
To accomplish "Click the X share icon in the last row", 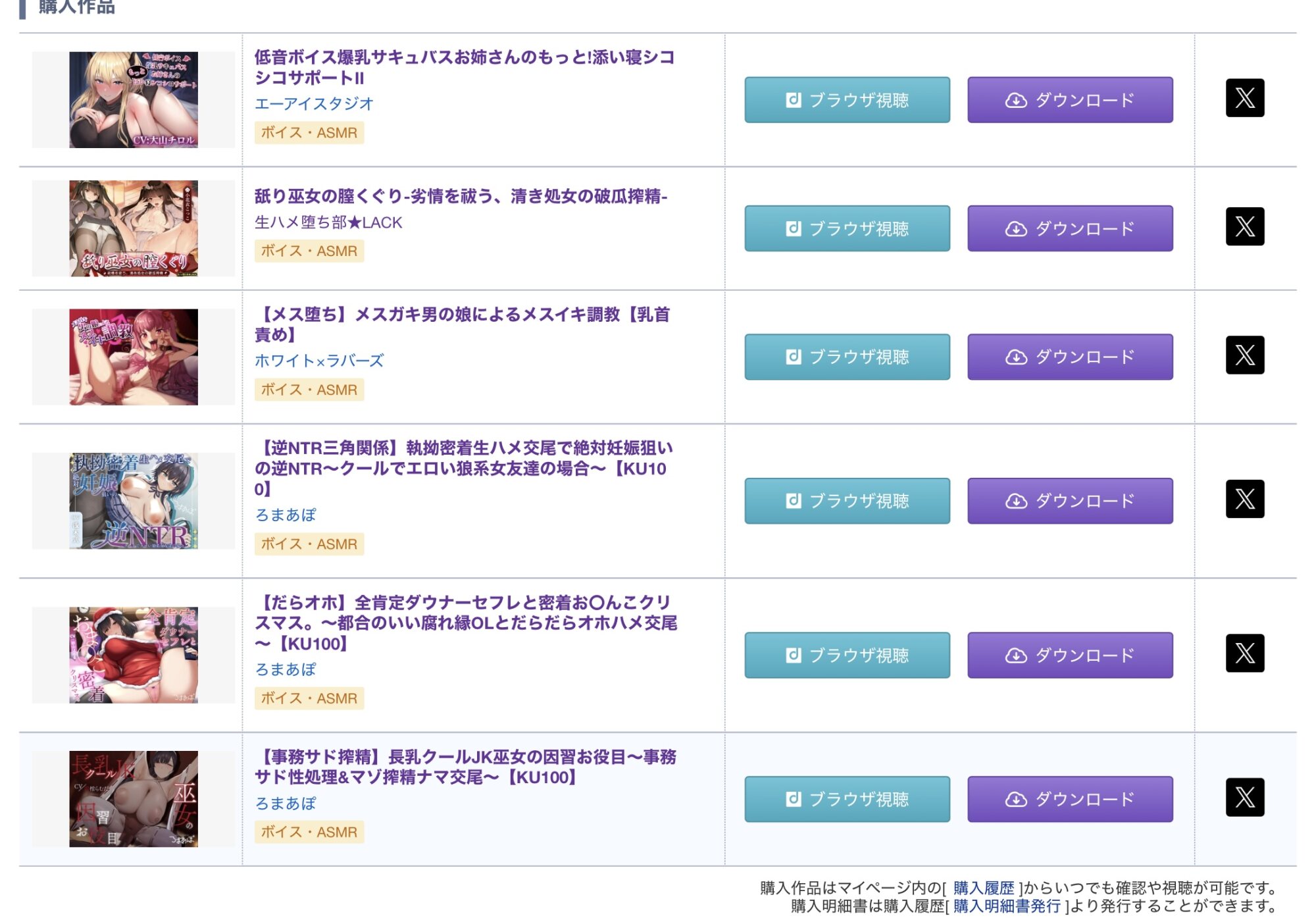I will tap(1244, 797).
